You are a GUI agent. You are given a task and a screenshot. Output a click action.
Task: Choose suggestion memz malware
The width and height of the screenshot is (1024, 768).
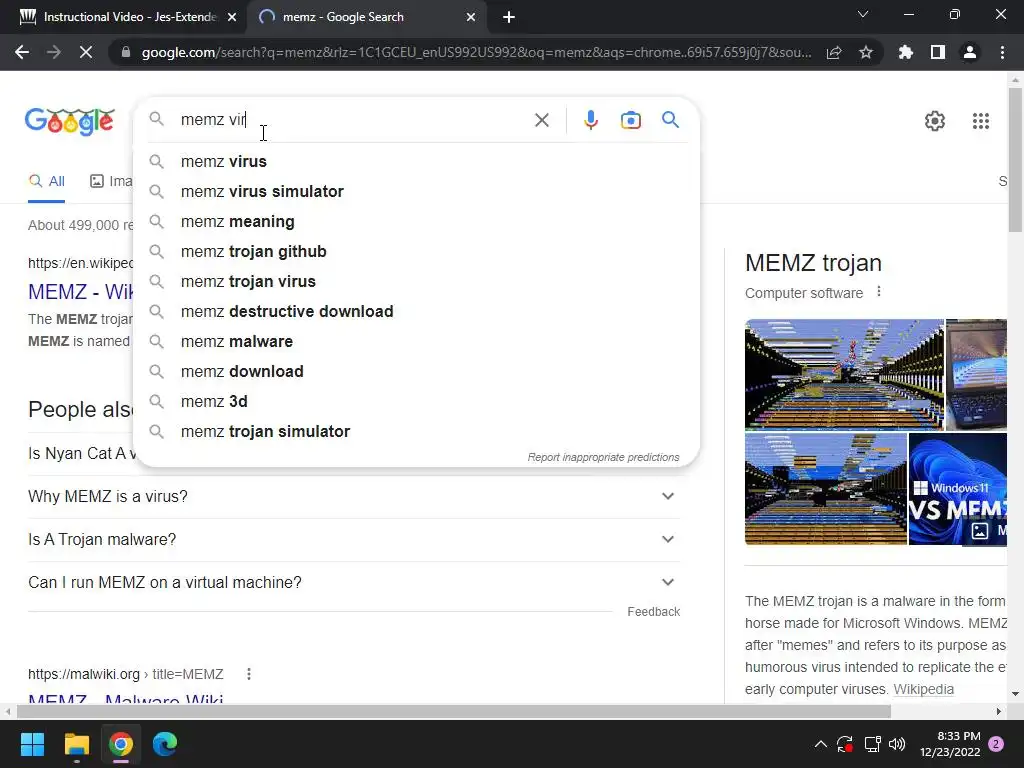[x=416, y=342]
